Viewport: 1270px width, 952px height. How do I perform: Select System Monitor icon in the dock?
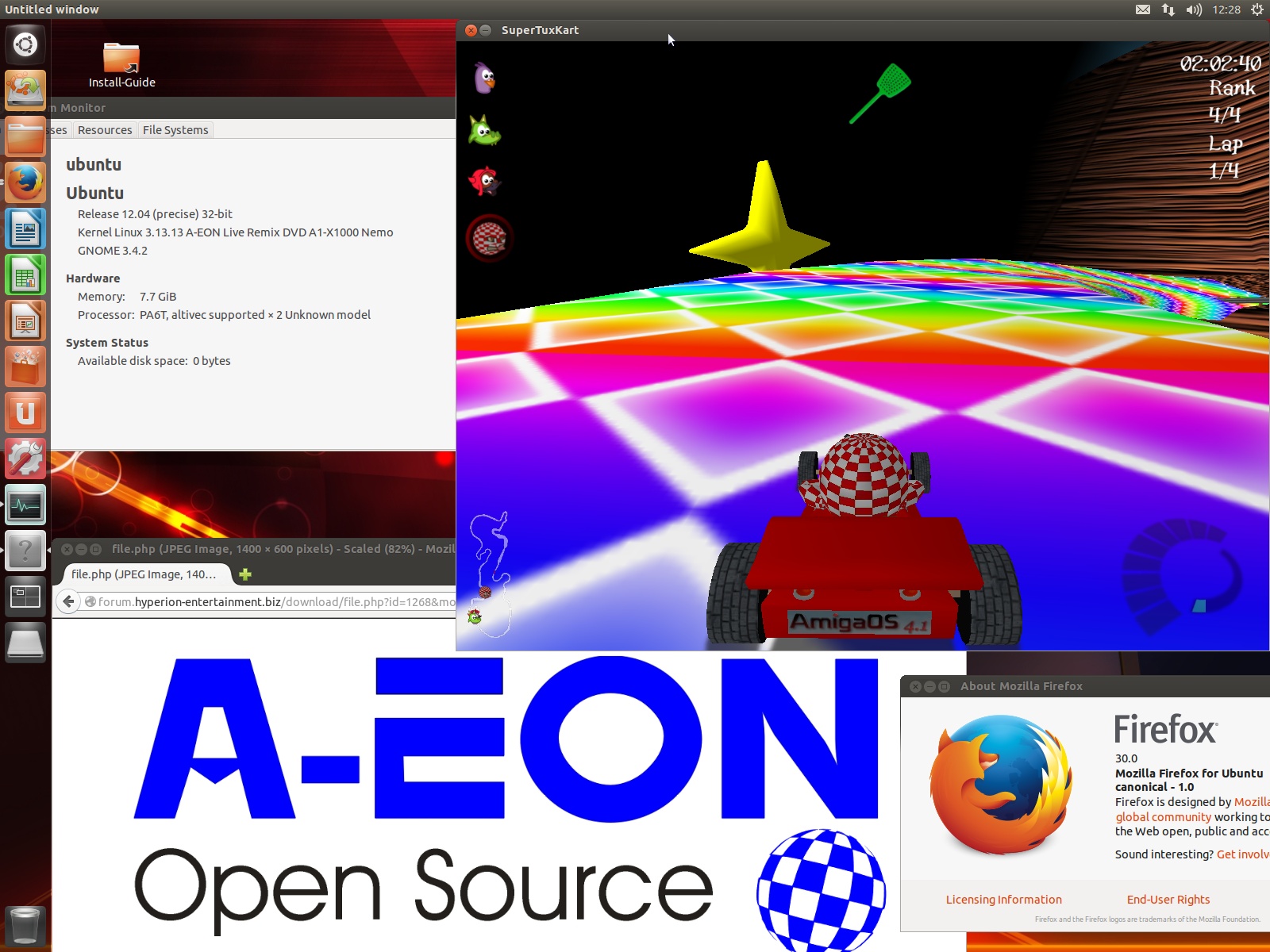(25, 505)
